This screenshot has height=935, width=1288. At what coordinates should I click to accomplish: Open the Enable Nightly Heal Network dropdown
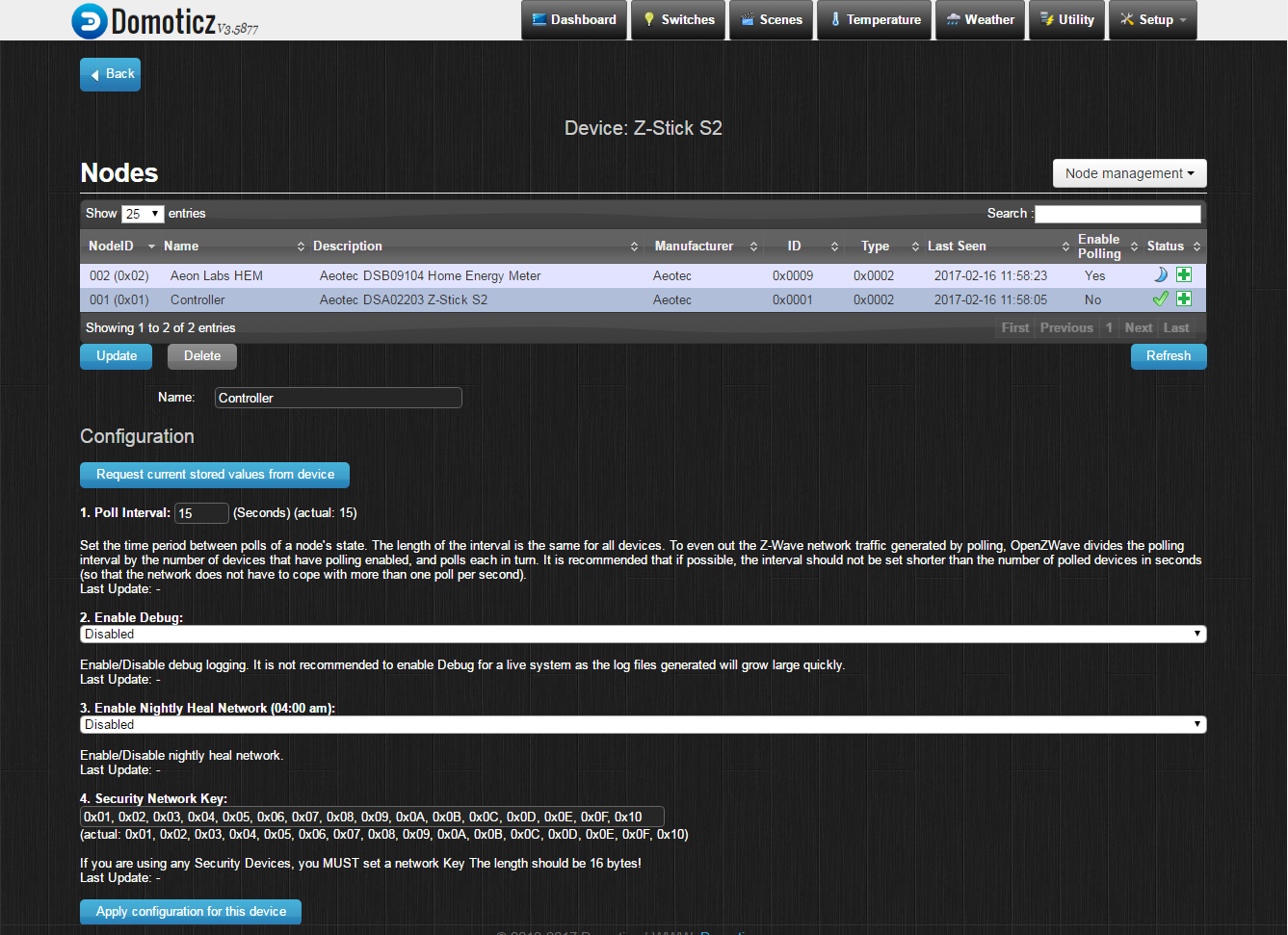643,725
